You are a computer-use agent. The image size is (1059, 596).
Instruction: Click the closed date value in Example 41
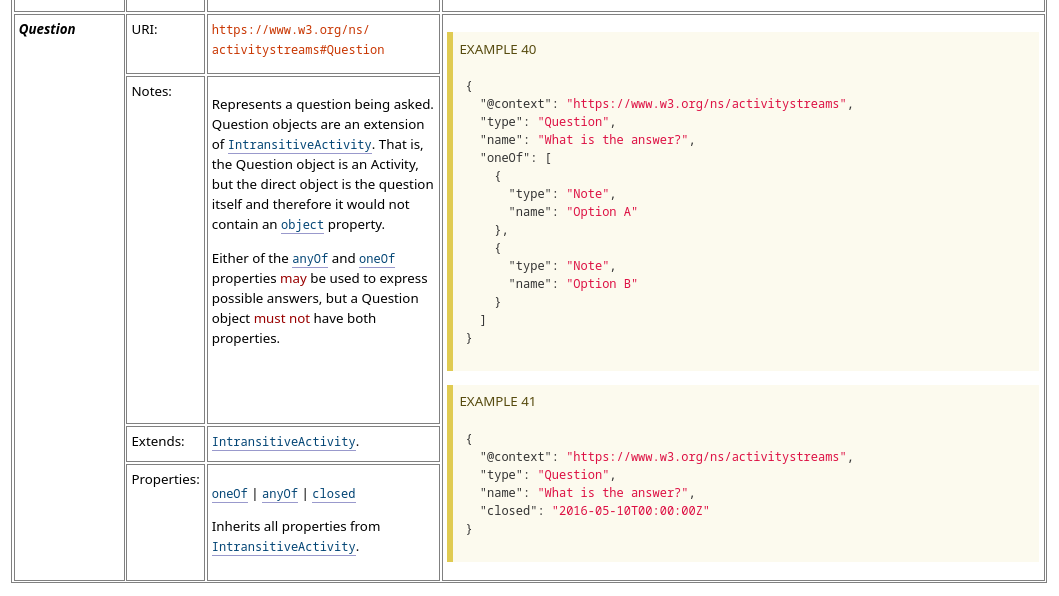(631, 511)
